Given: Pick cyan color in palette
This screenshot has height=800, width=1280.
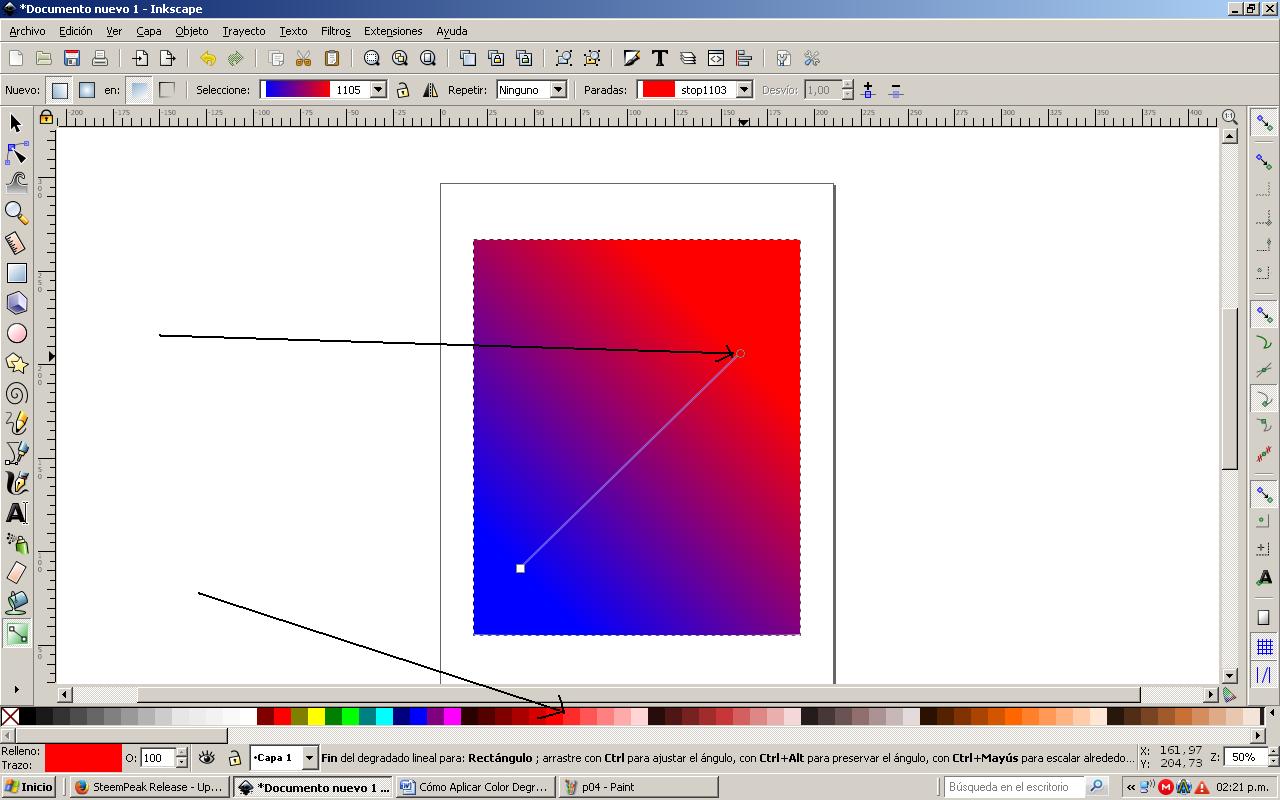Looking at the screenshot, I should coord(384,716).
